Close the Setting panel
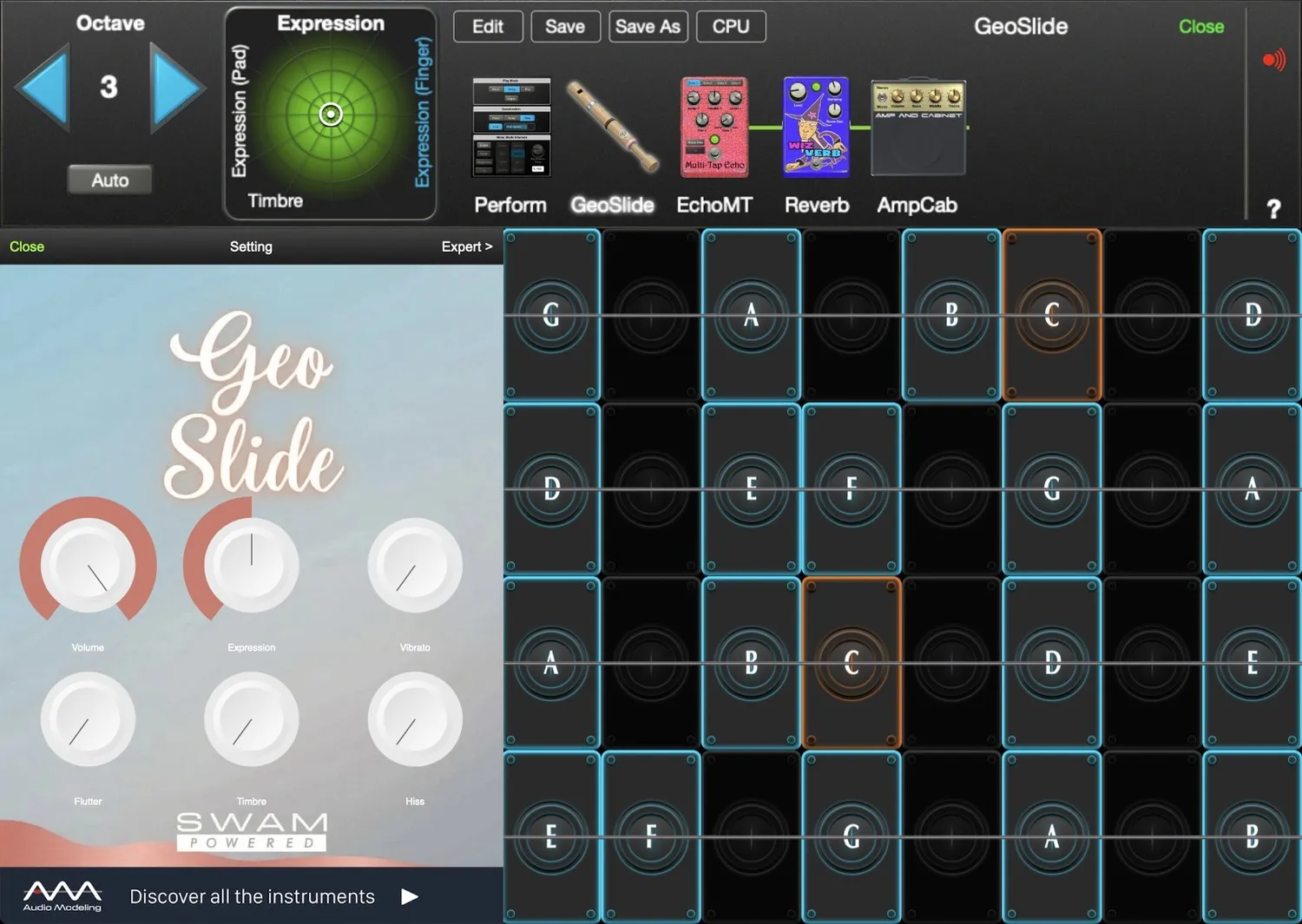Viewport: 1302px width, 924px height. pos(27,246)
